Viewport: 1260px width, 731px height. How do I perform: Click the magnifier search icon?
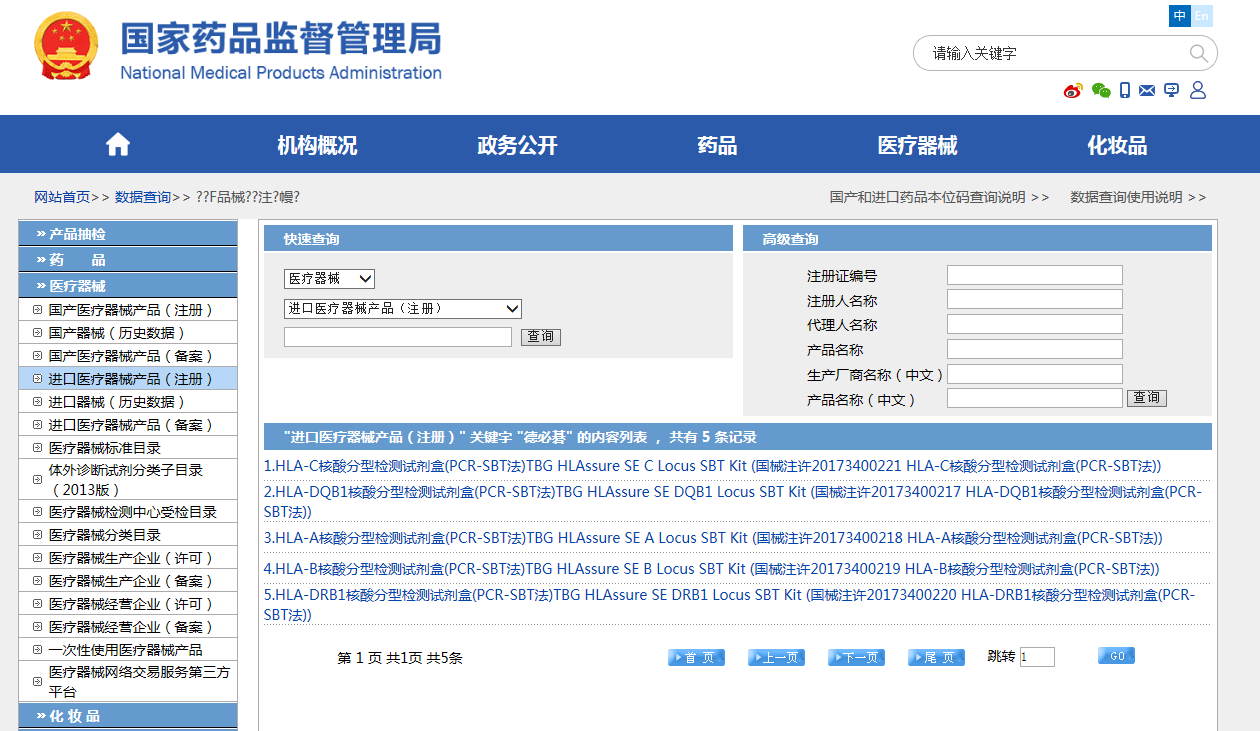1198,54
